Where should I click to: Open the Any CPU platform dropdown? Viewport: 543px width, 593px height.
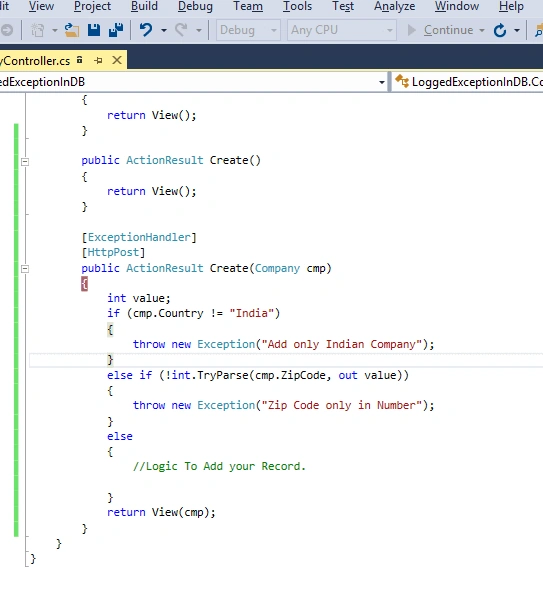click(x=342, y=30)
